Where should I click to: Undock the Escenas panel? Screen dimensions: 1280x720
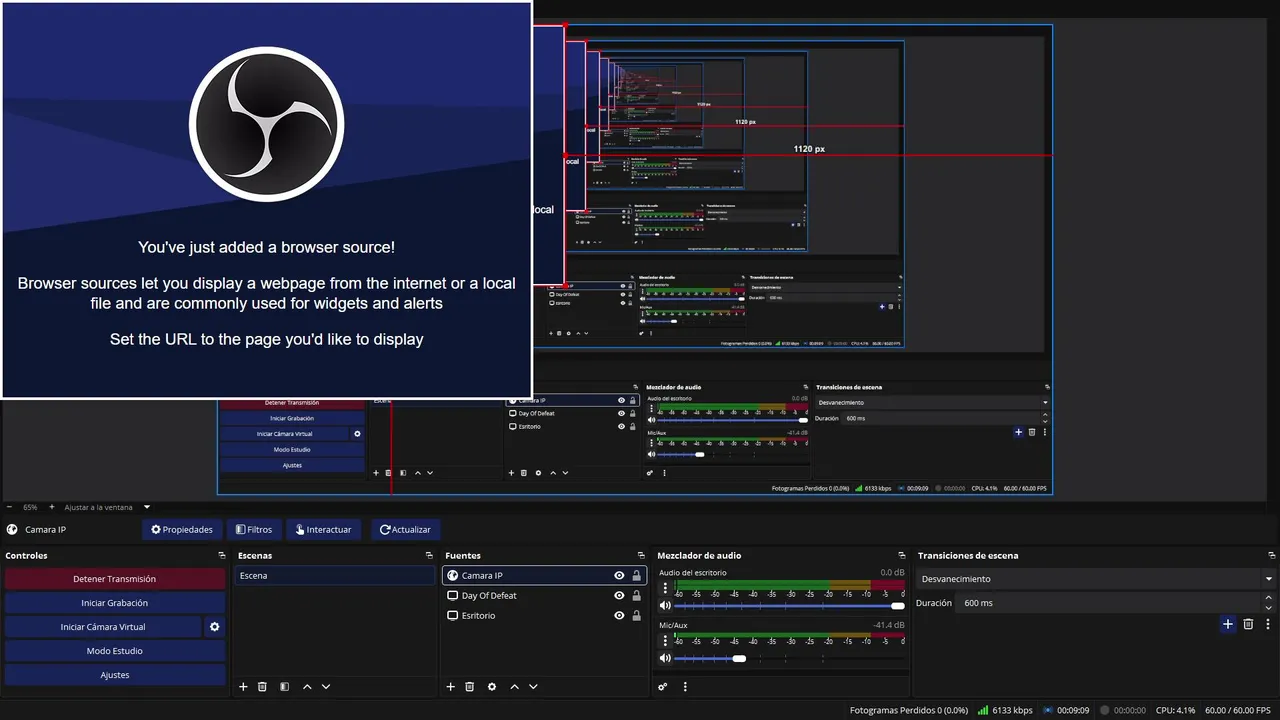point(429,555)
